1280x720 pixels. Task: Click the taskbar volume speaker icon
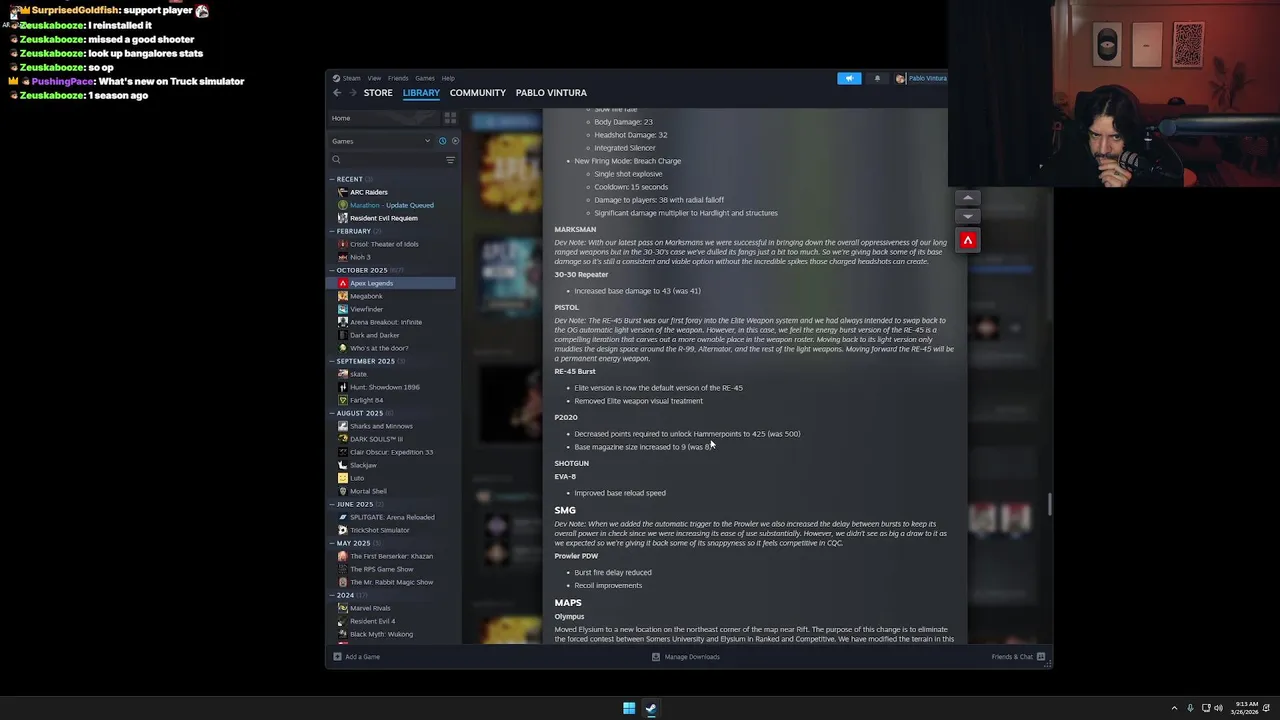tap(1218, 708)
